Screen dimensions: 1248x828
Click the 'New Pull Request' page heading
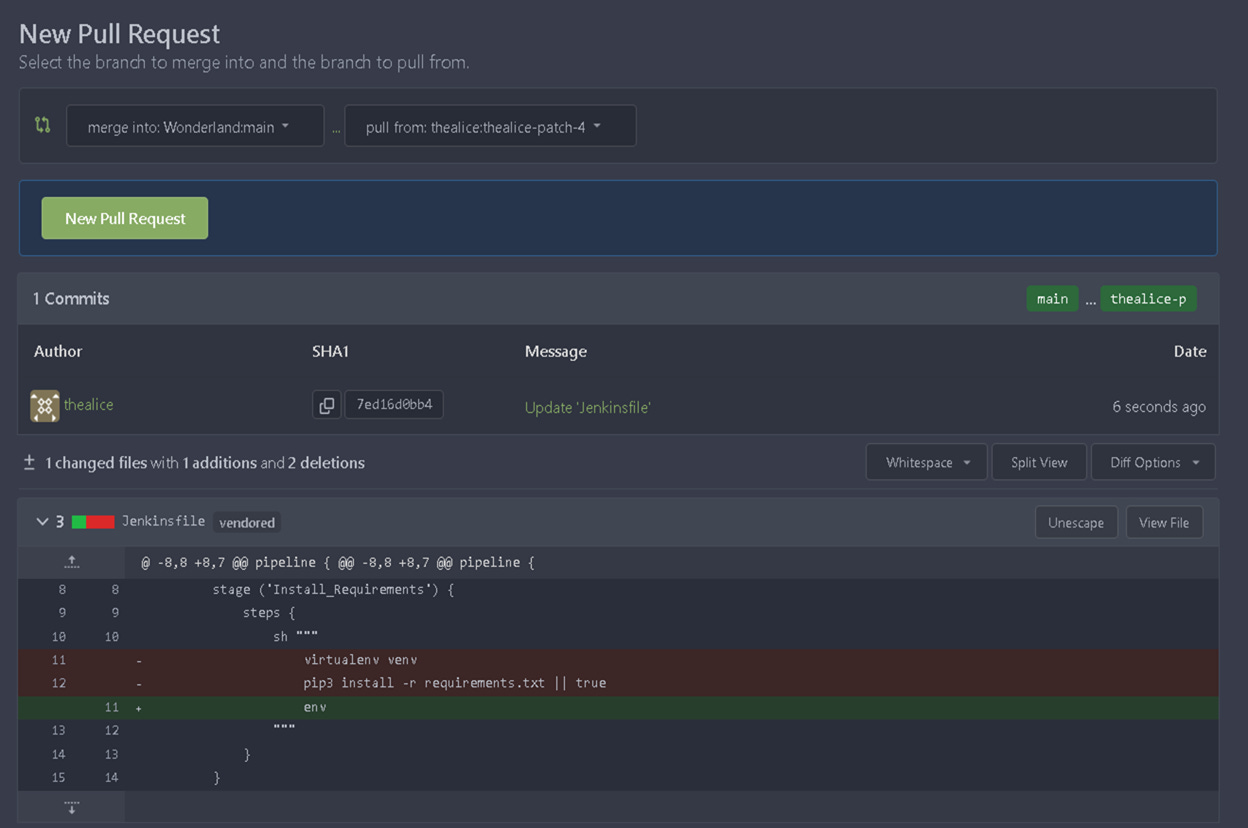[119, 34]
